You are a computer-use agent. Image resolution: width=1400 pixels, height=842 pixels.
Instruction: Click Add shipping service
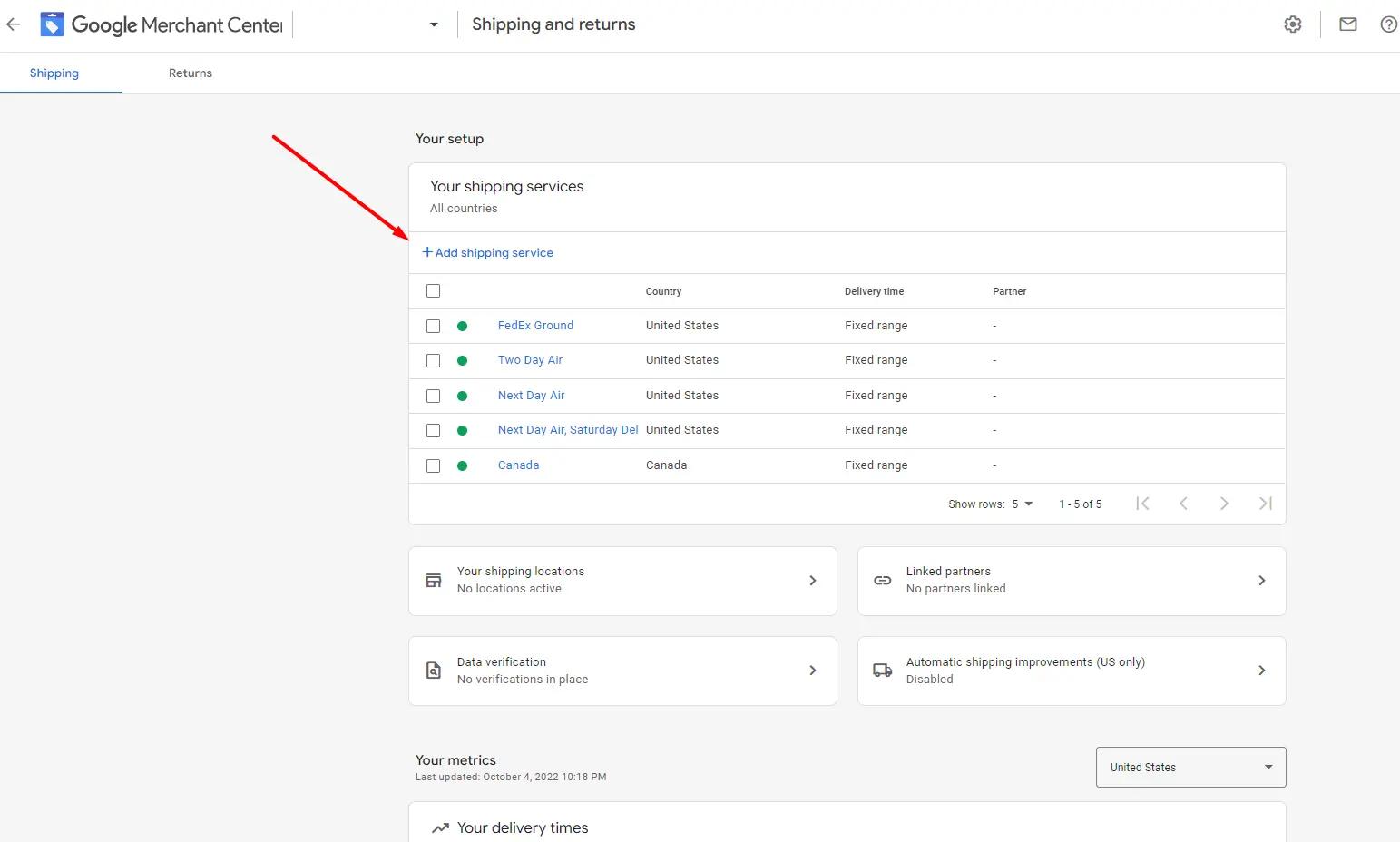[488, 253]
